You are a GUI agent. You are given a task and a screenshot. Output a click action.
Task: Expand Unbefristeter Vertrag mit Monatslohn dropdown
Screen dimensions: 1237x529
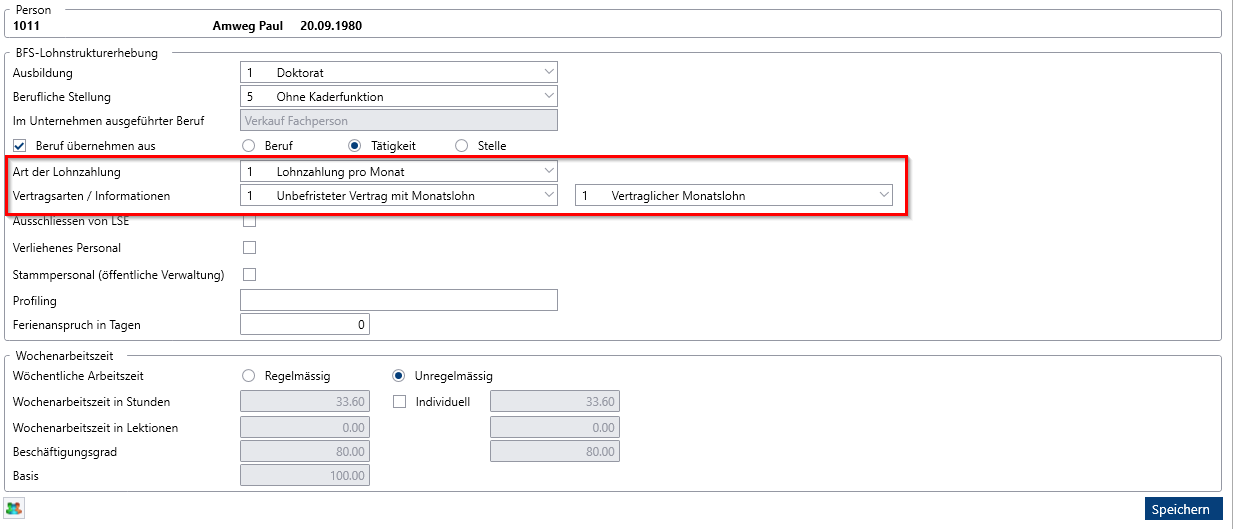pos(399,196)
